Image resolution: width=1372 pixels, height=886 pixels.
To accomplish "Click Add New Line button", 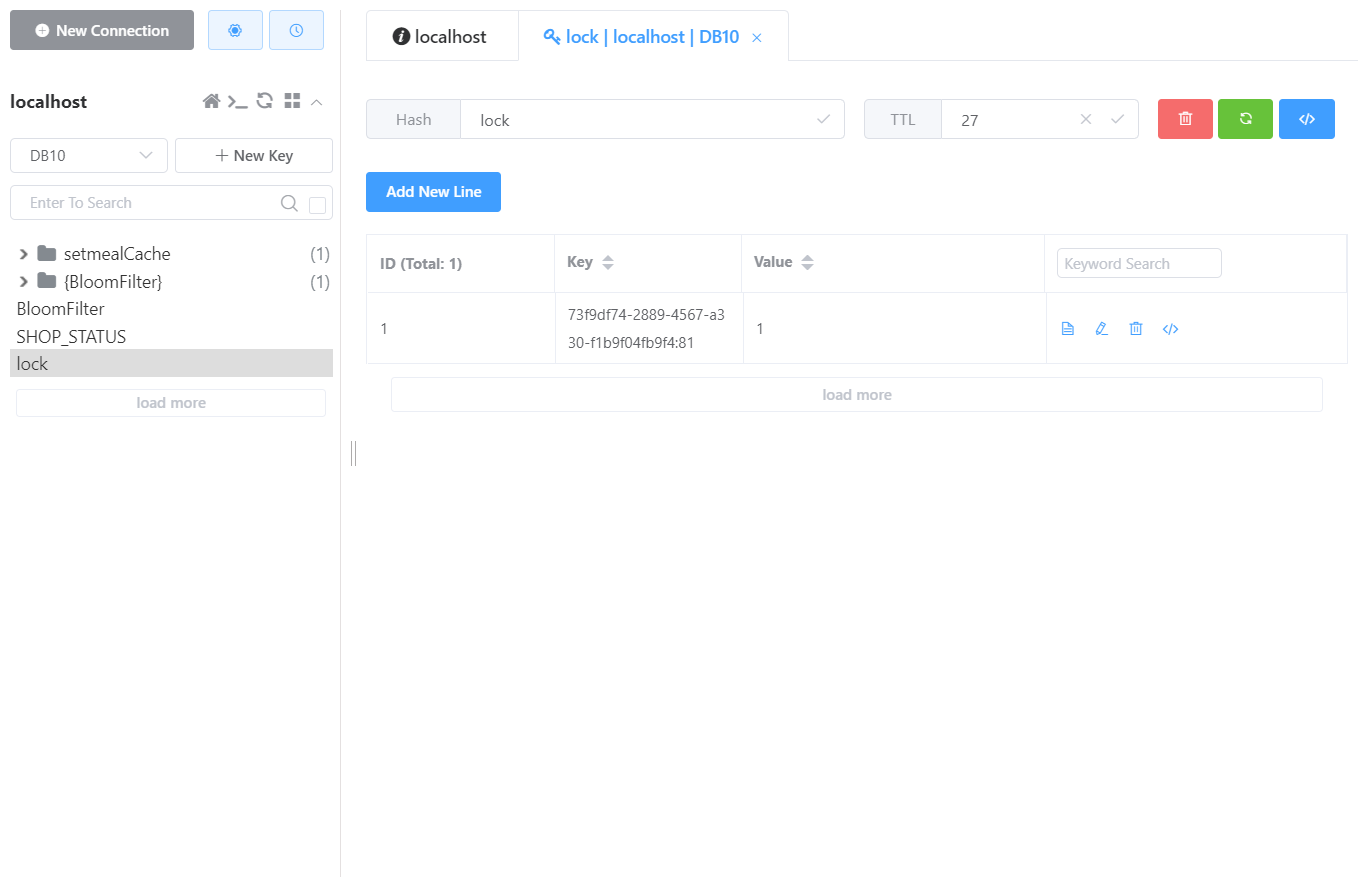I will [434, 192].
